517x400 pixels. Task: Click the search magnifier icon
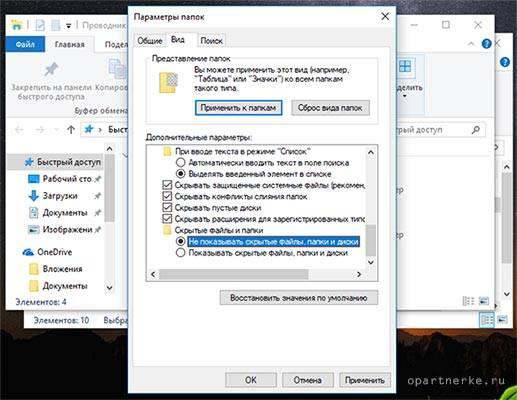click(476, 129)
